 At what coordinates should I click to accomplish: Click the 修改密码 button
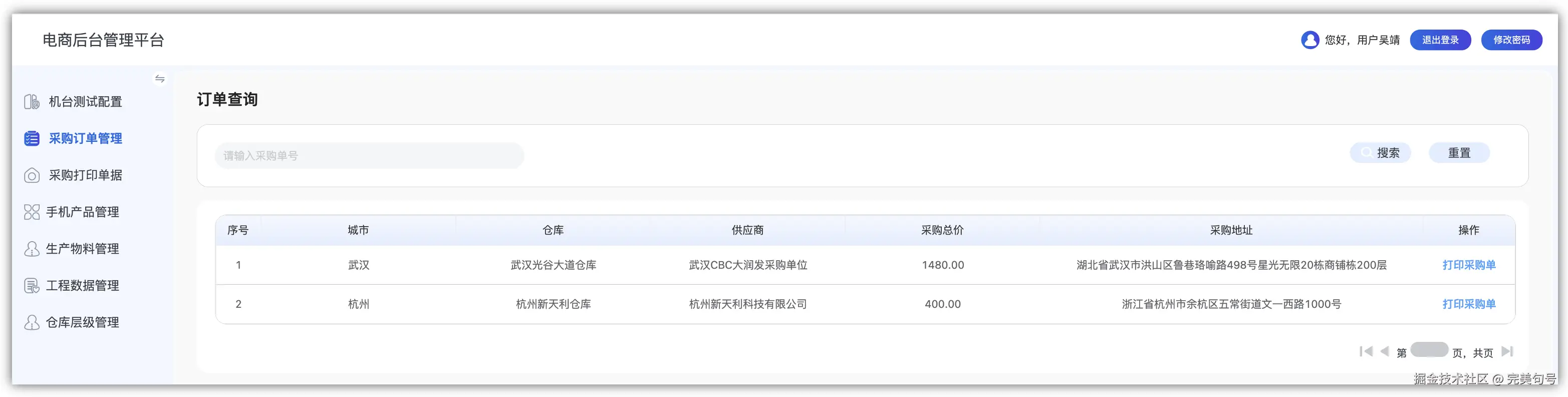(x=1511, y=40)
